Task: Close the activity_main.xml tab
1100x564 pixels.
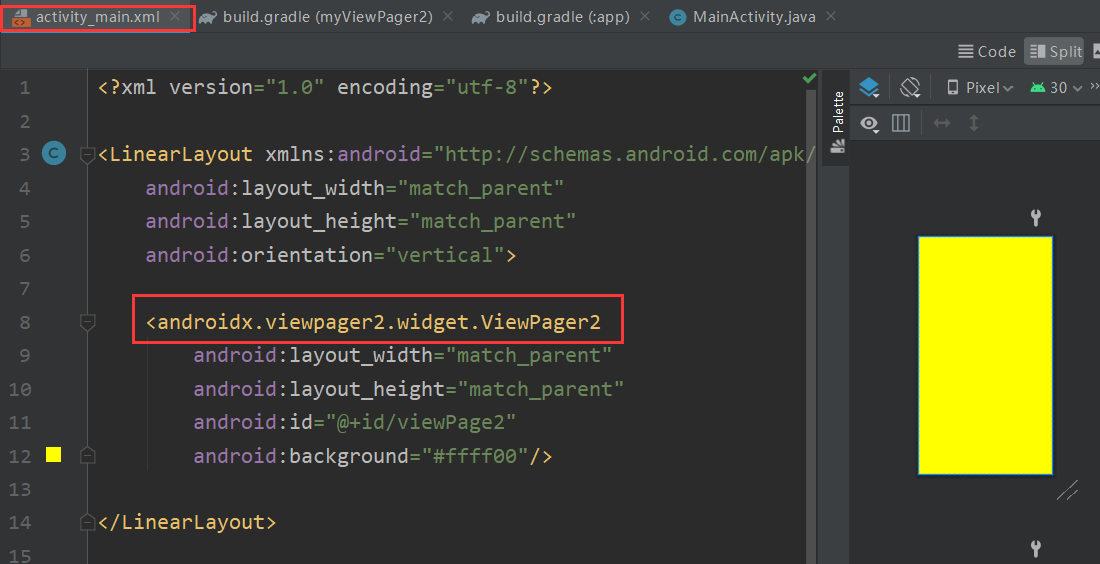Action: click(175, 16)
